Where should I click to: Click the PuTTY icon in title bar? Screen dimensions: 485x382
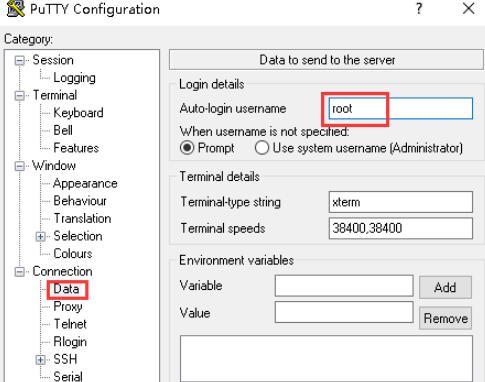(x=16, y=9)
